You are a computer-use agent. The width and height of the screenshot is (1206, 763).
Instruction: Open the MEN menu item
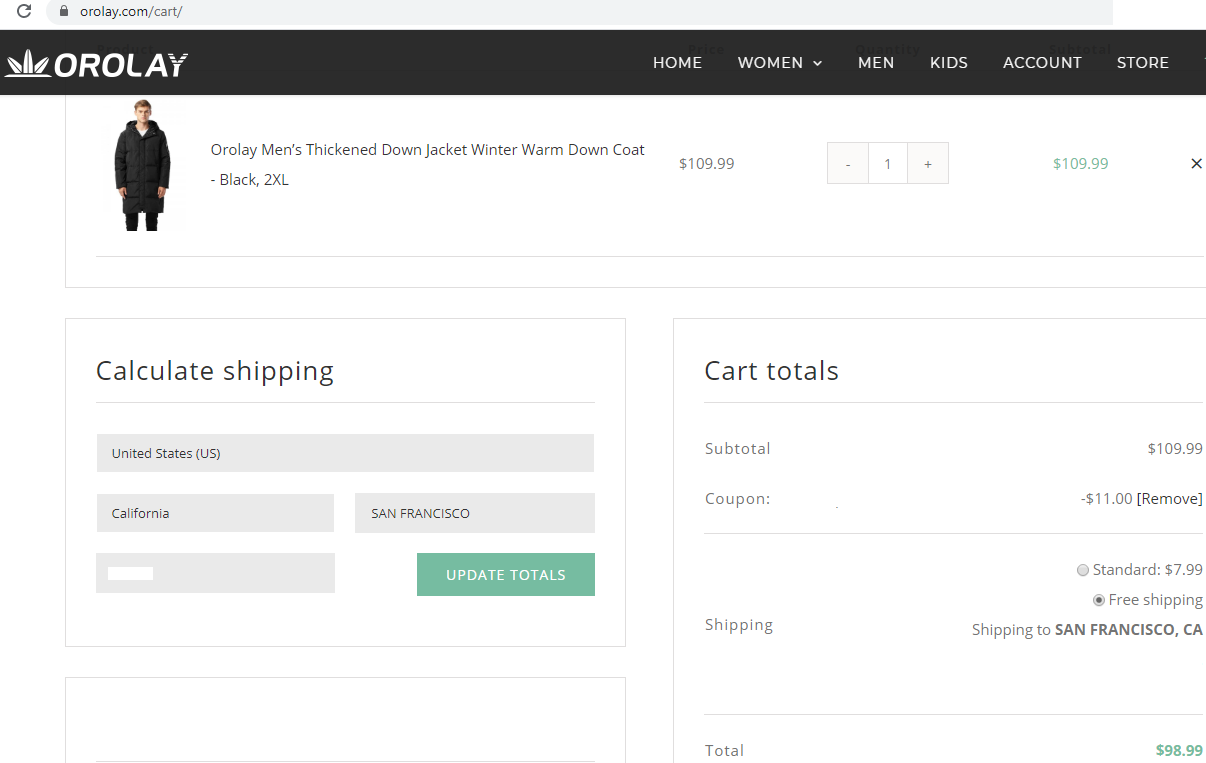[876, 63]
